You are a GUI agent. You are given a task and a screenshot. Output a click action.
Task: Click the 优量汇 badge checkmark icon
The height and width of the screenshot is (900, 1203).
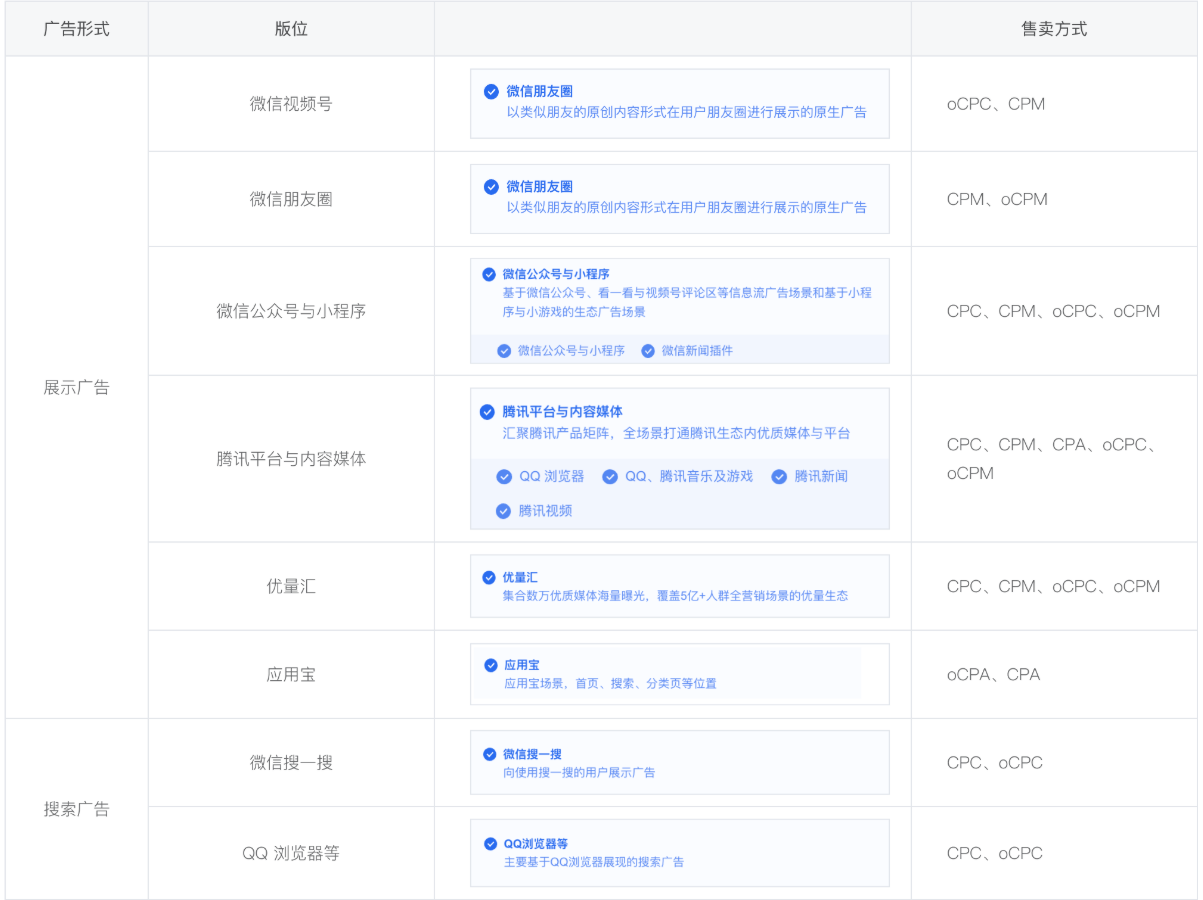pyautogui.click(x=490, y=577)
